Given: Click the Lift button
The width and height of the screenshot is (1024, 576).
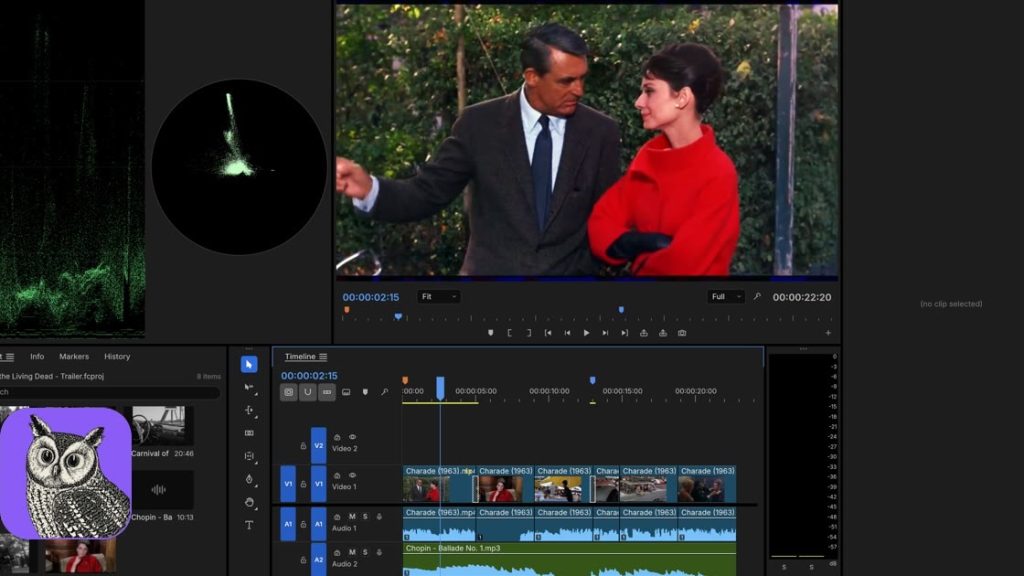Looking at the screenshot, I should pos(643,333).
